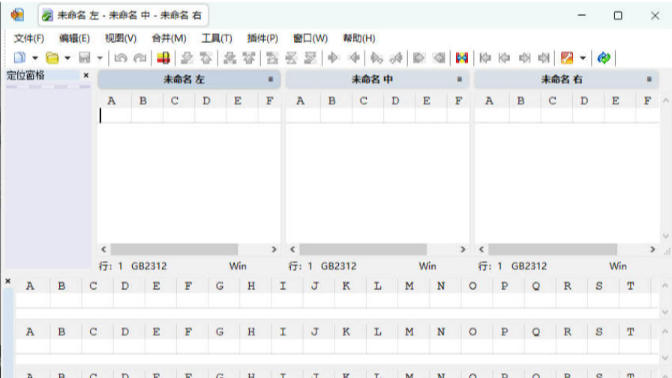
Task: Click the All Left copy icon
Action: 439,57
